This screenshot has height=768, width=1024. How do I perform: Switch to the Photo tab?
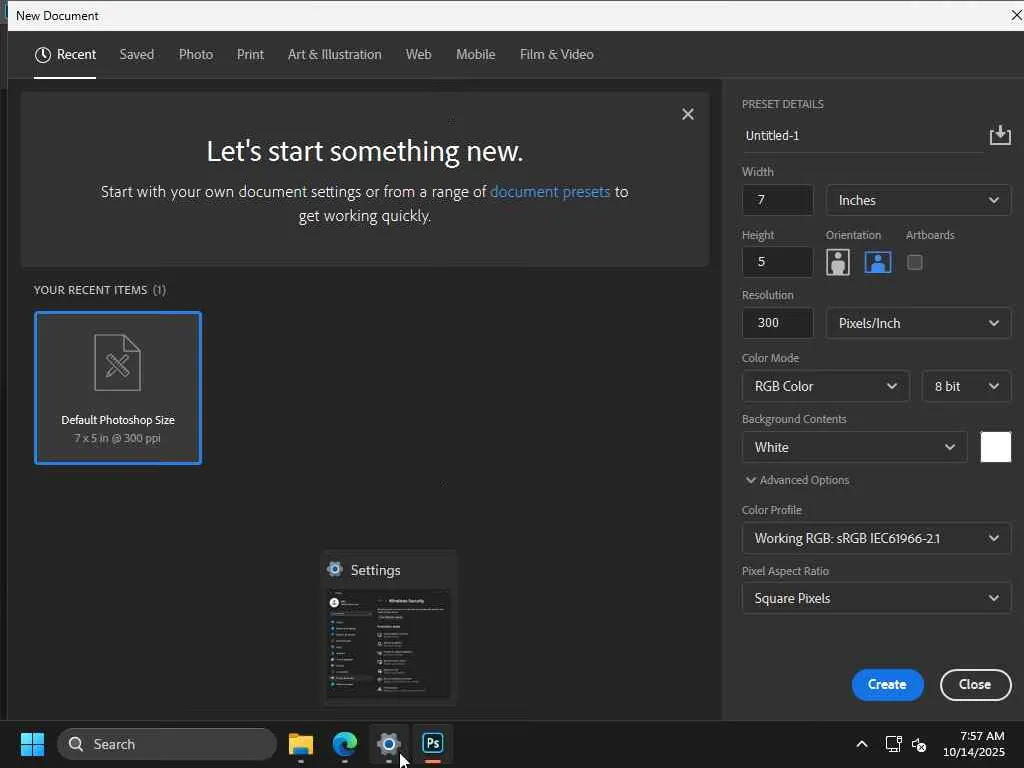[x=196, y=55]
